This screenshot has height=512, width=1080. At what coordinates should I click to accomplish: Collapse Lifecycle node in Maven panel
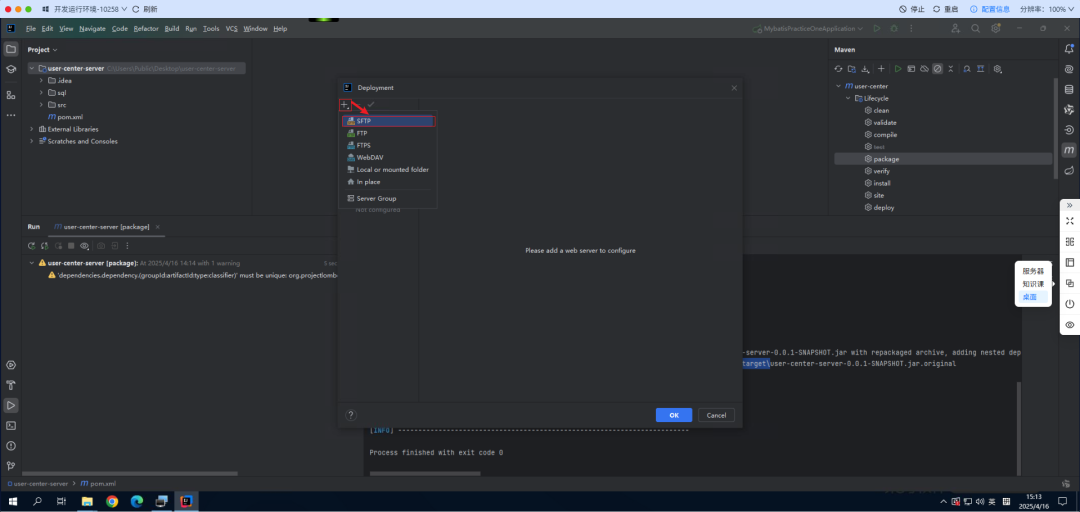tap(849, 99)
